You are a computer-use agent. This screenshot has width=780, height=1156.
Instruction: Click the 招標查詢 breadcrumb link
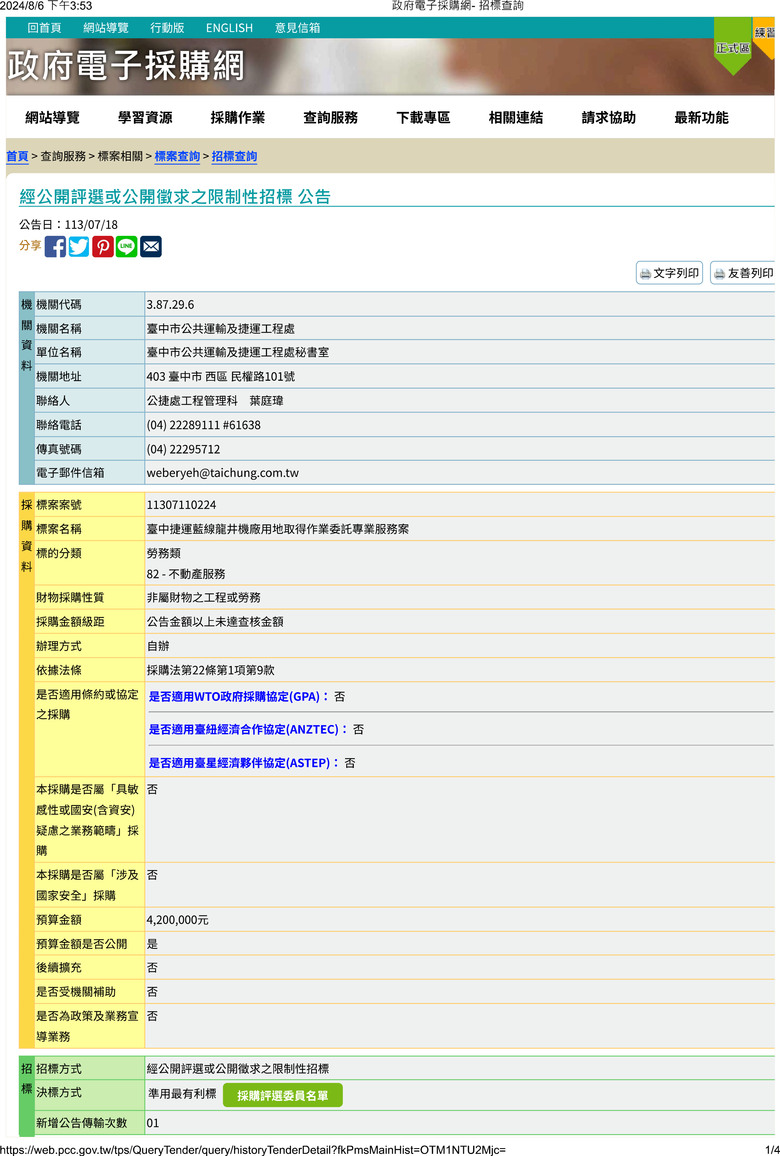[x=234, y=156]
